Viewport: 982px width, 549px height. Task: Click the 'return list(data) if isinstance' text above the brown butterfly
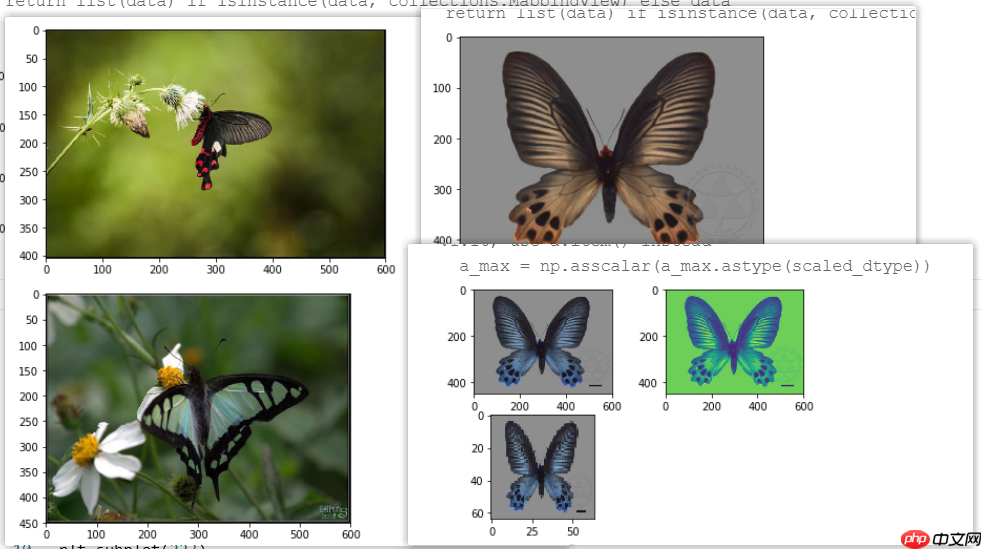(680, 14)
